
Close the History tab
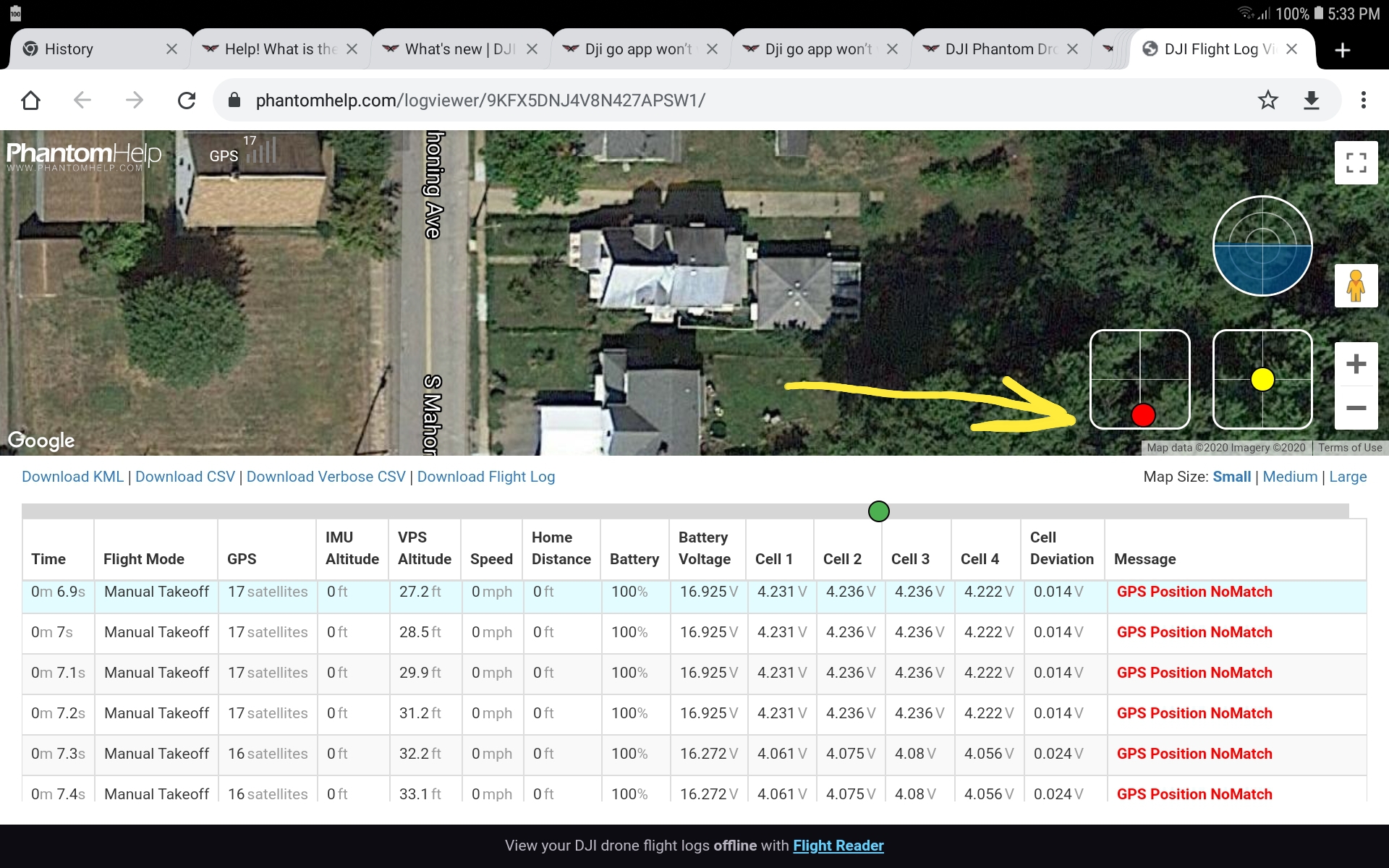171,49
